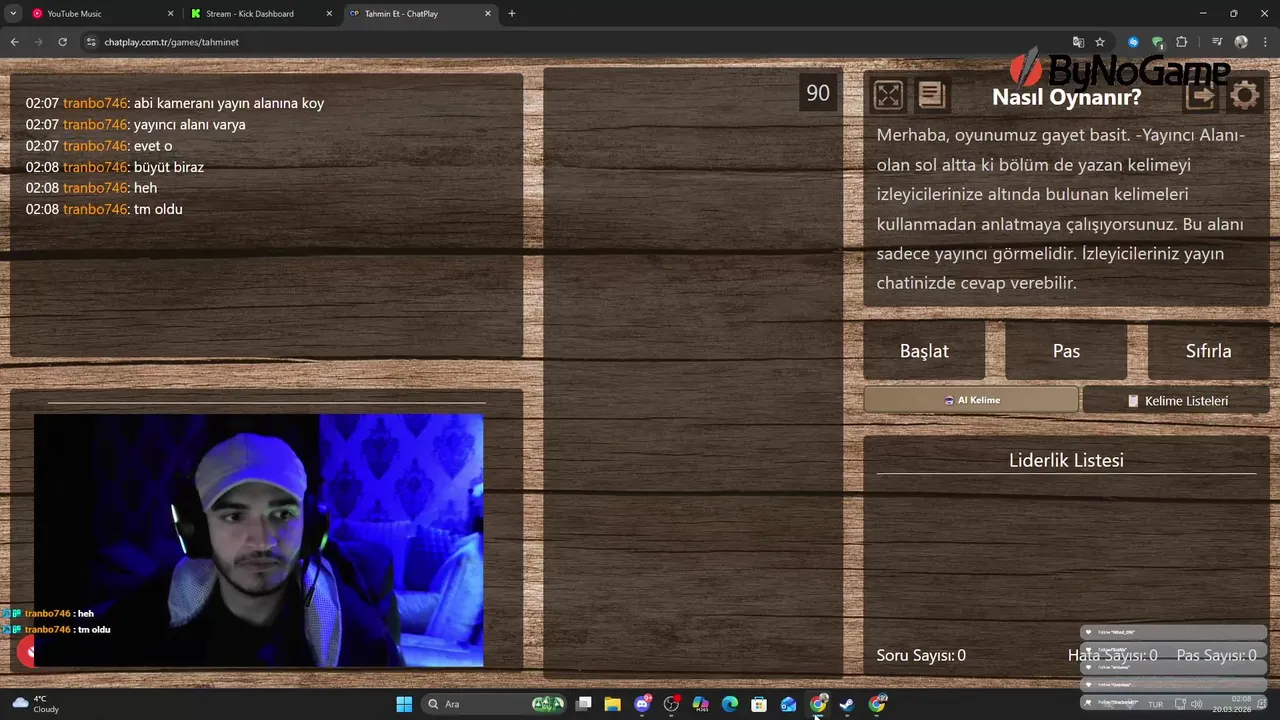Open the volume icon in system tray
1280x720 pixels.
point(1196,704)
